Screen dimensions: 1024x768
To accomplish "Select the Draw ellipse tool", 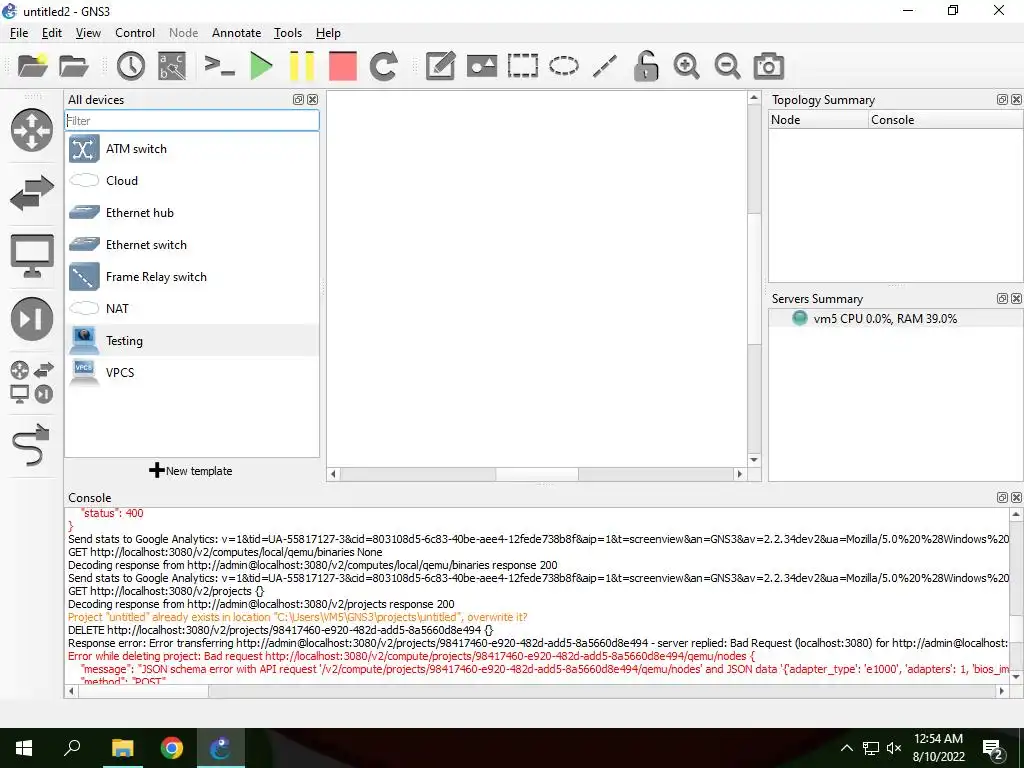I will point(564,66).
